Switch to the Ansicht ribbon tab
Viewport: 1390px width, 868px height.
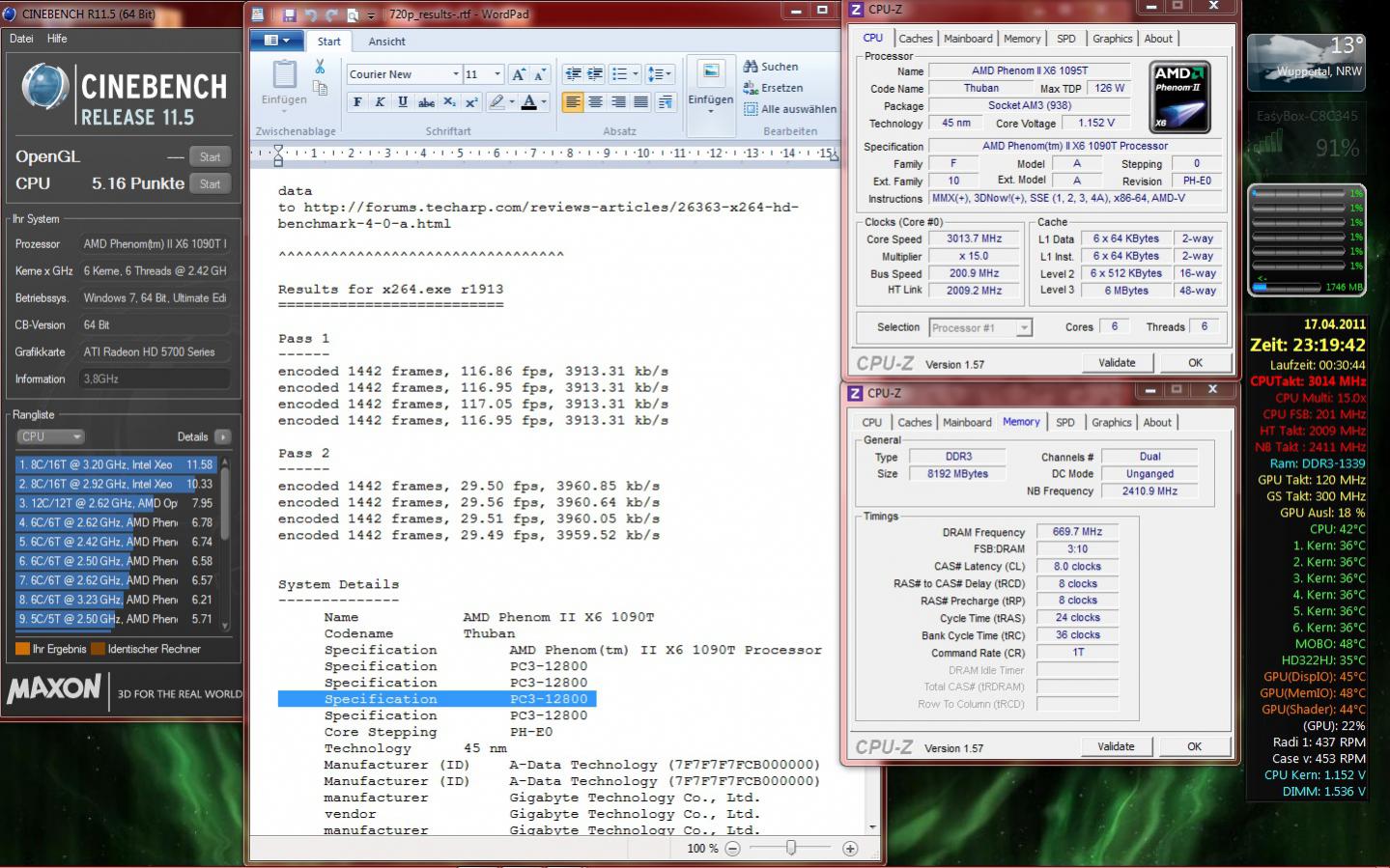click(x=386, y=42)
